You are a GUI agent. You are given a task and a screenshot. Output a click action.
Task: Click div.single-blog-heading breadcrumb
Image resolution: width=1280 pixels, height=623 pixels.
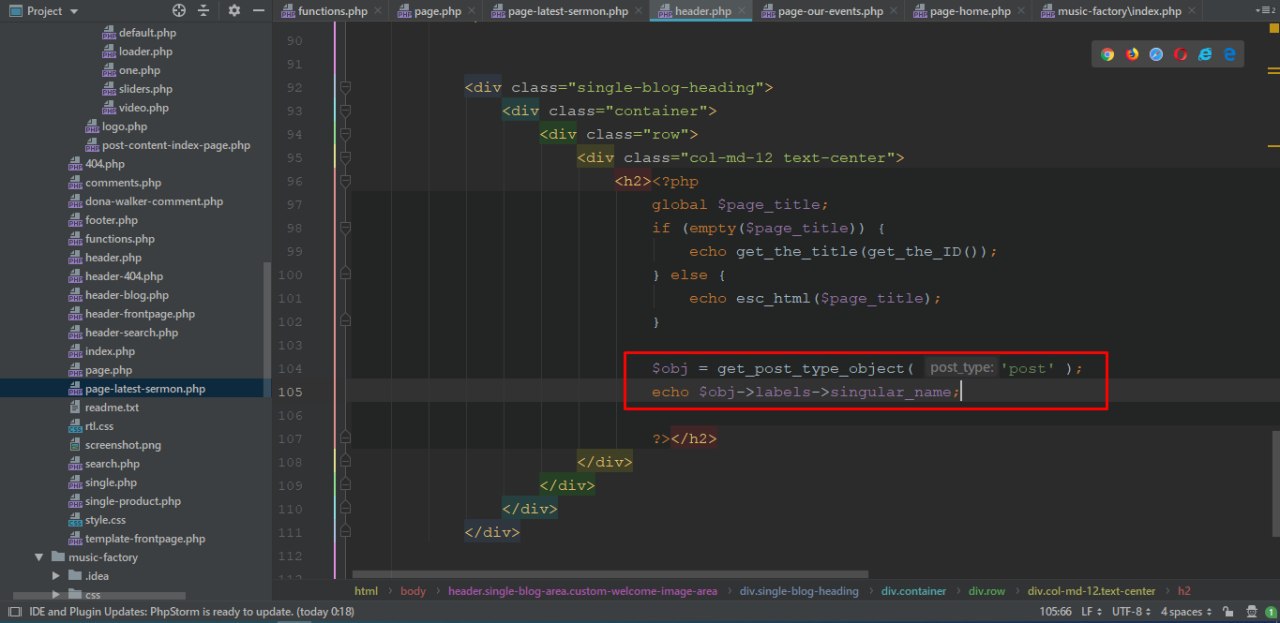coord(799,591)
